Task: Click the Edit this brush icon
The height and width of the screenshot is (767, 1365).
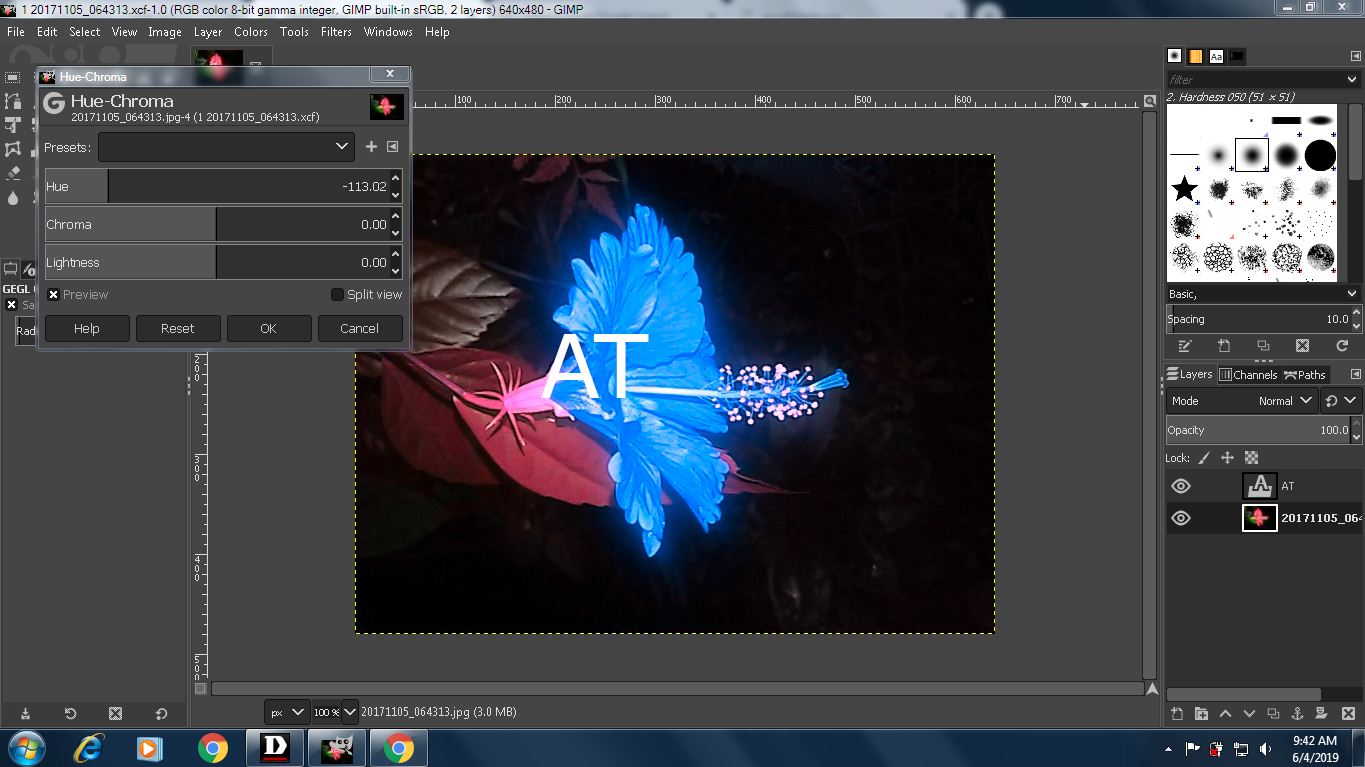Action: pyautogui.click(x=1185, y=346)
